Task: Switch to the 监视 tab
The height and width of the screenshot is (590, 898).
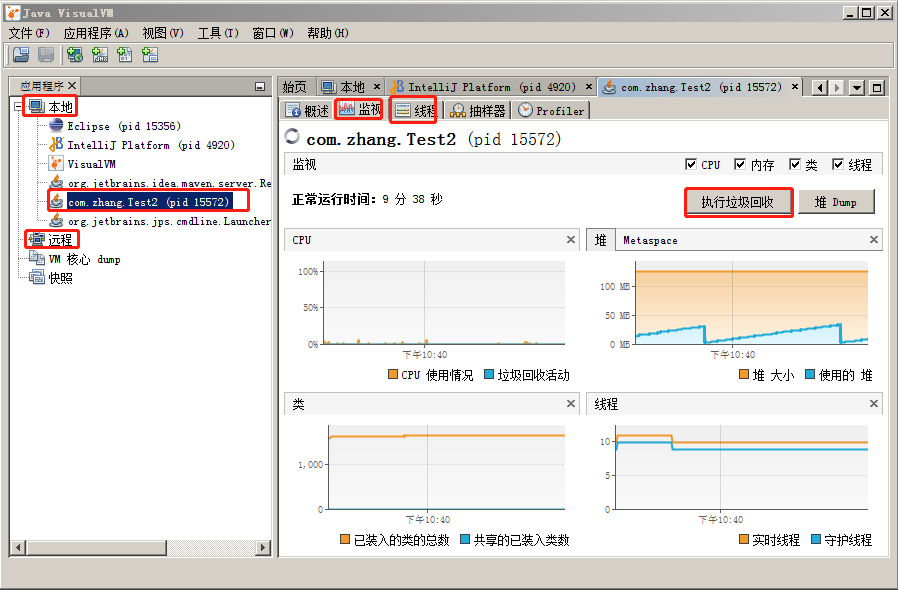Action: (360, 109)
